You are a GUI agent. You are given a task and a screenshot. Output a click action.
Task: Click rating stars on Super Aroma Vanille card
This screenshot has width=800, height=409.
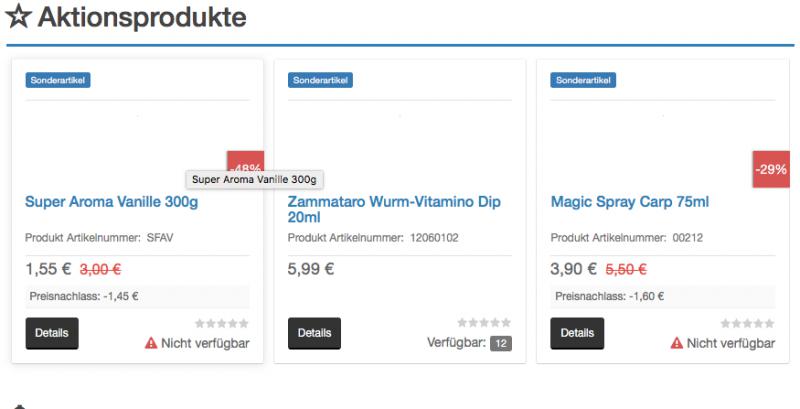[222, 323]
